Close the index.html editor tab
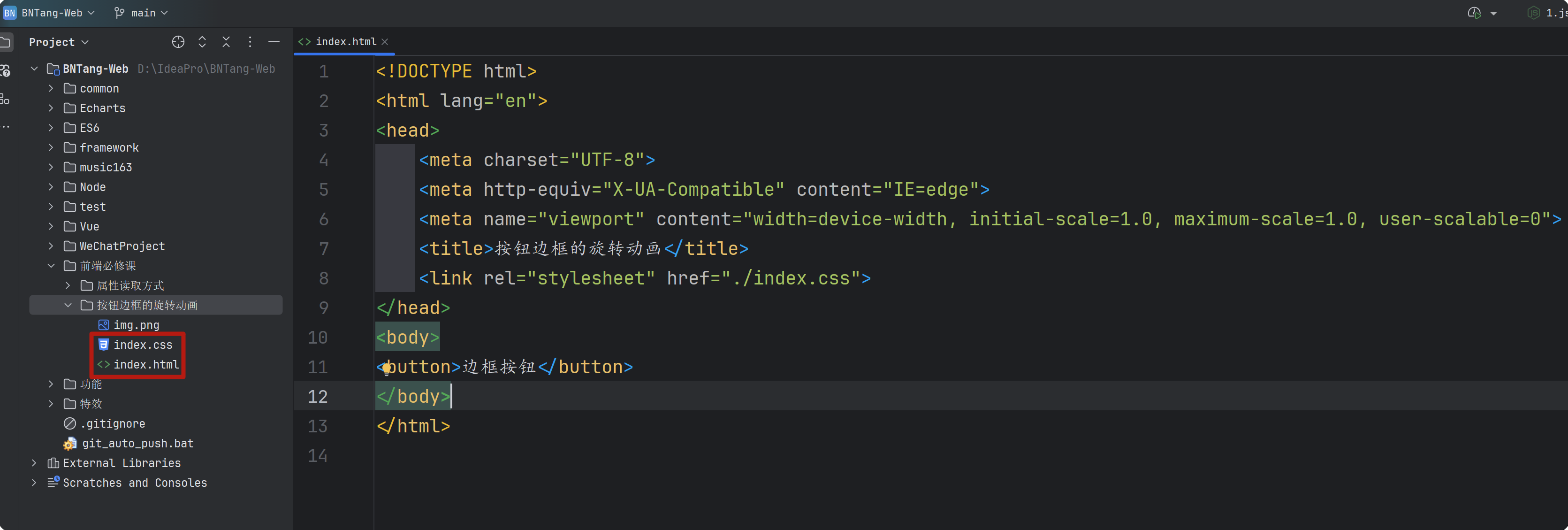1568x530 pixels. pyautogui.click(x=385, y=42)
